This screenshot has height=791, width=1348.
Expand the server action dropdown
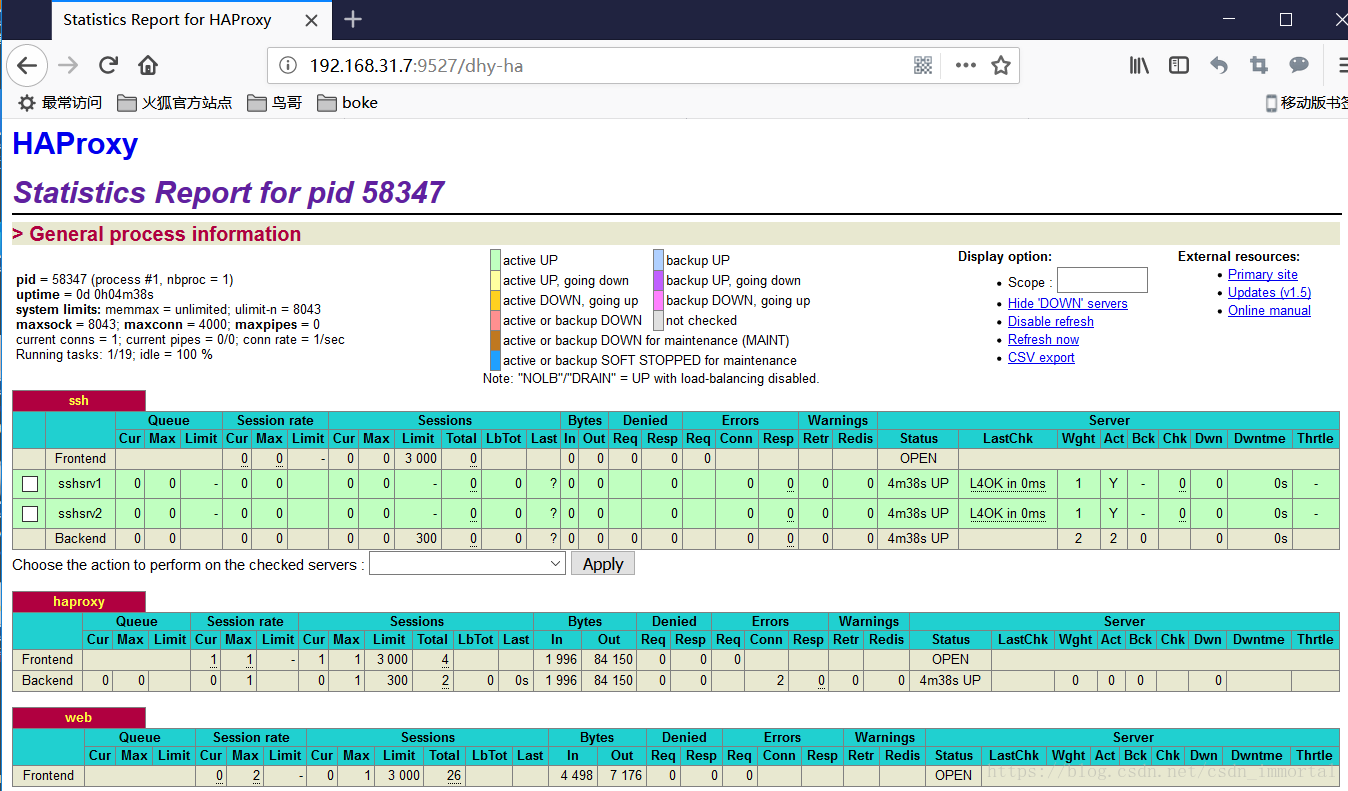(x=467, y=564)
